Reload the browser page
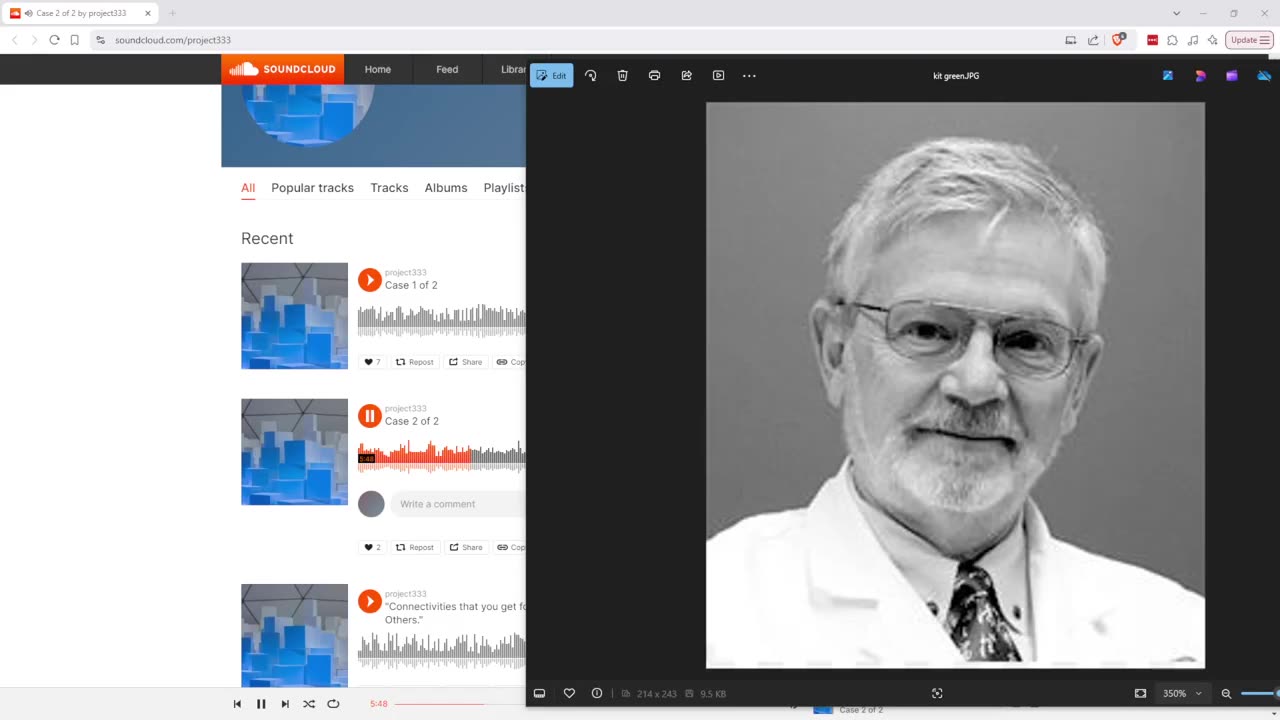Screen dimensions: 1280x720 (x=54, y=40)
